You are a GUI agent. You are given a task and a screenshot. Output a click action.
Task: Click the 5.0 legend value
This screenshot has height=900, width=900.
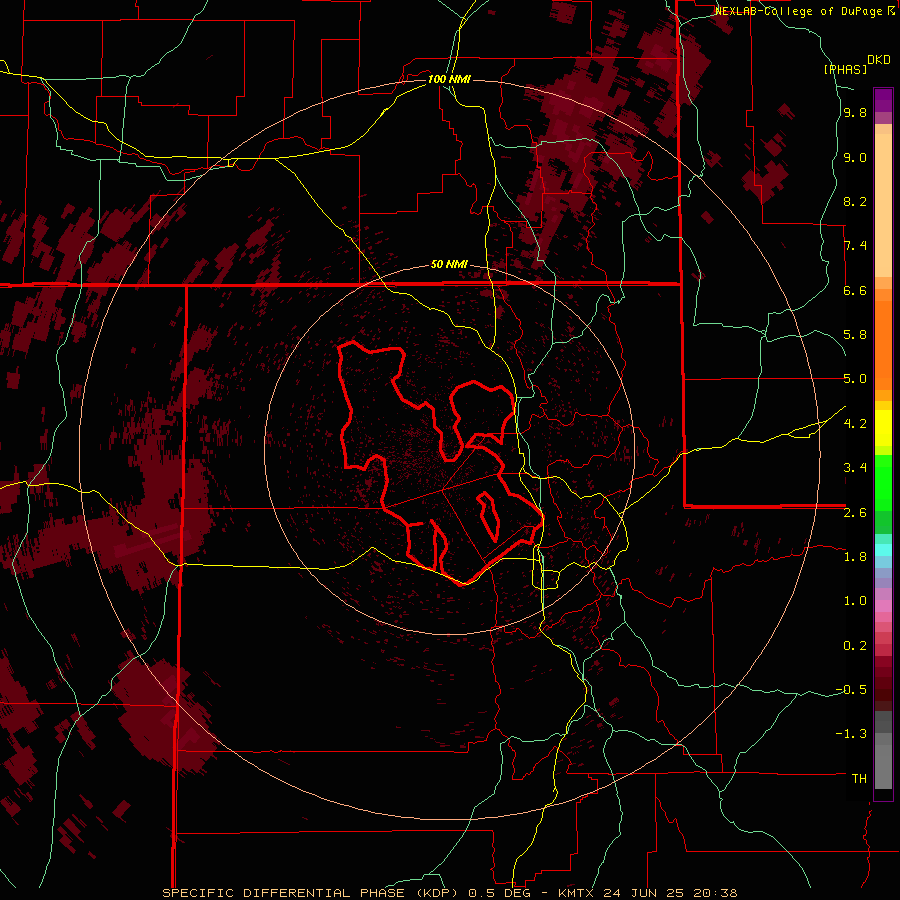(x=855, y=379)
